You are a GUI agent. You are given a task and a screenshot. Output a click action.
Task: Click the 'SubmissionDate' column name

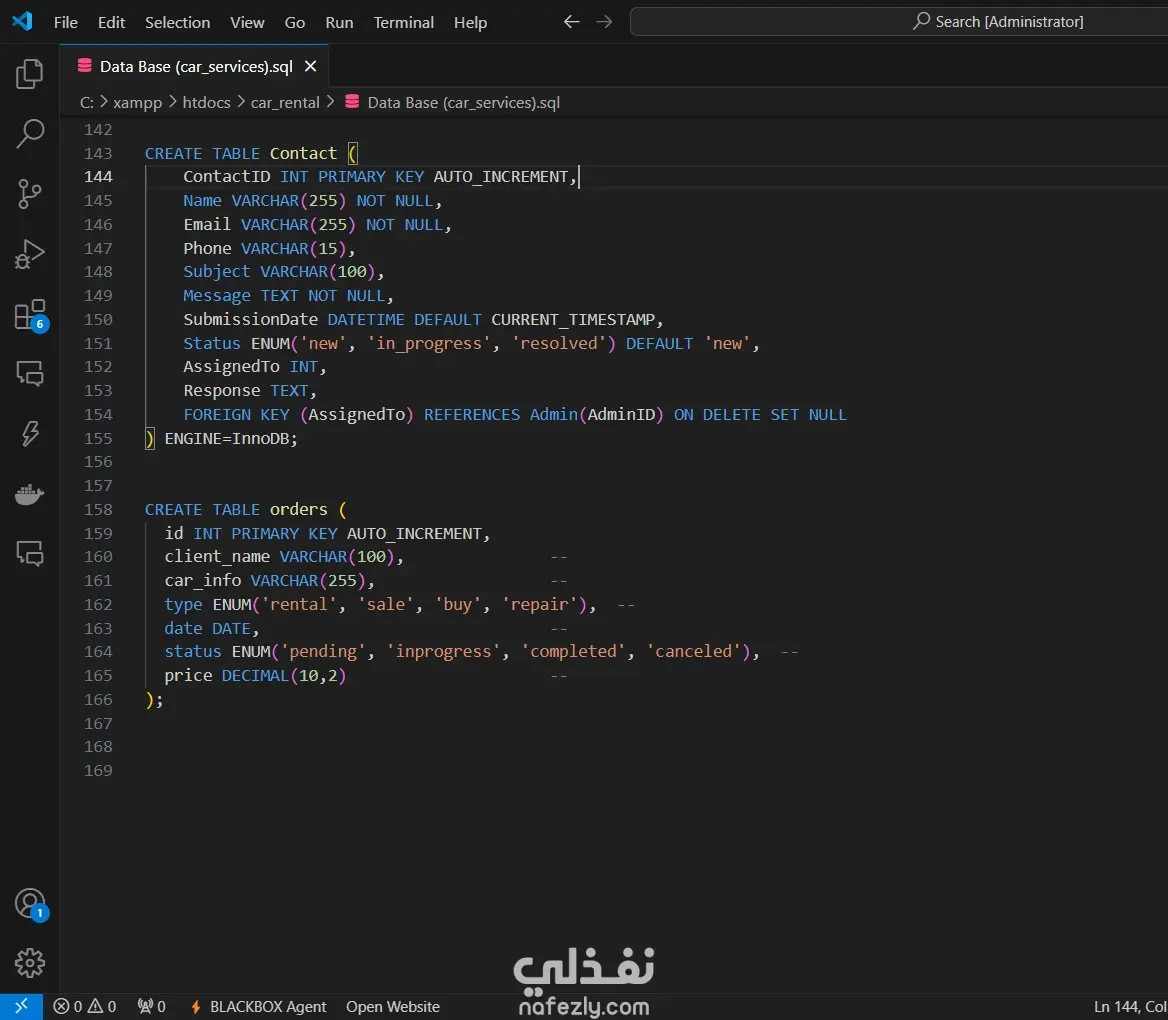coord(250,319)
